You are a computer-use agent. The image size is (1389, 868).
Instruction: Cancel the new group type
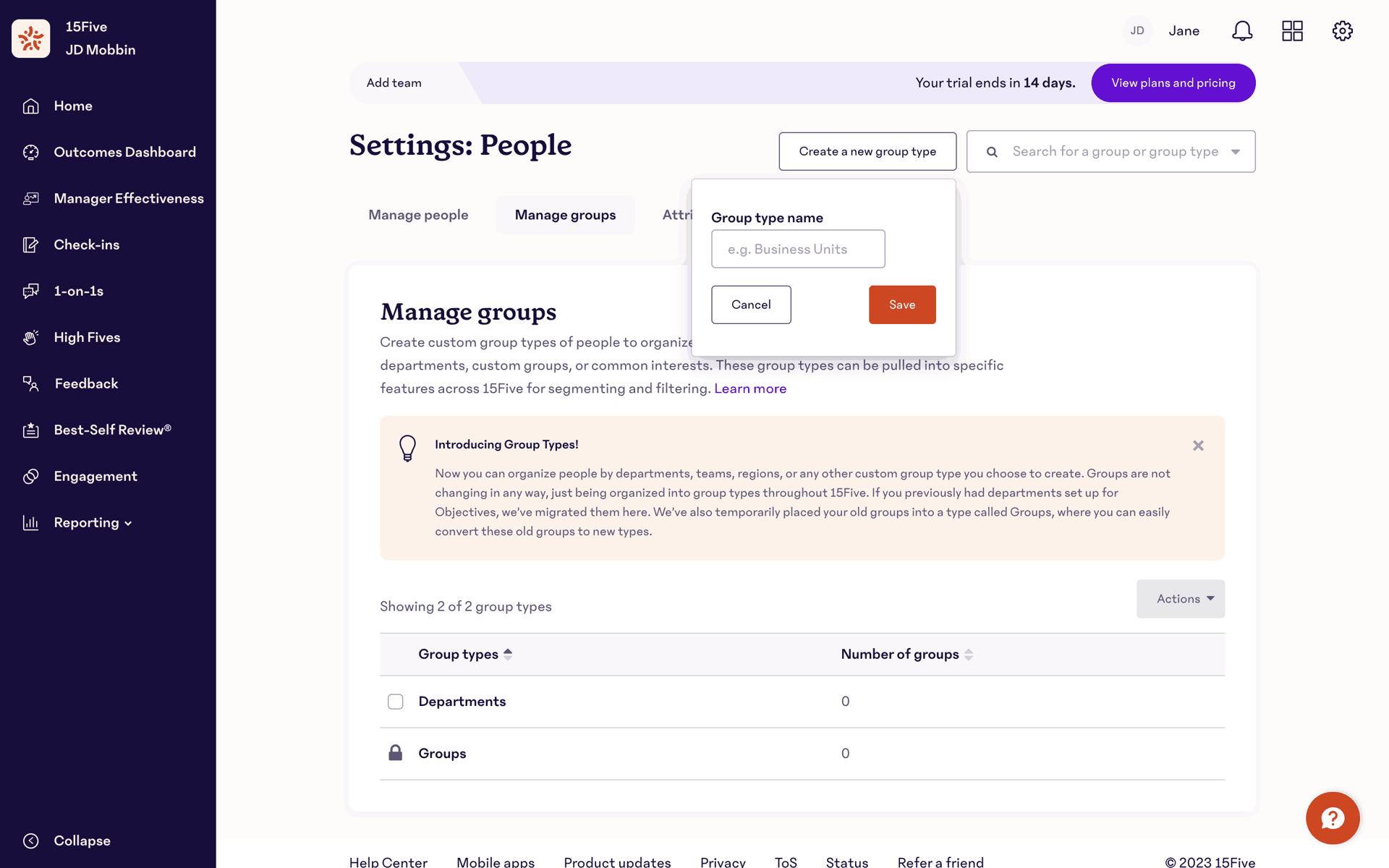(751, 305)
